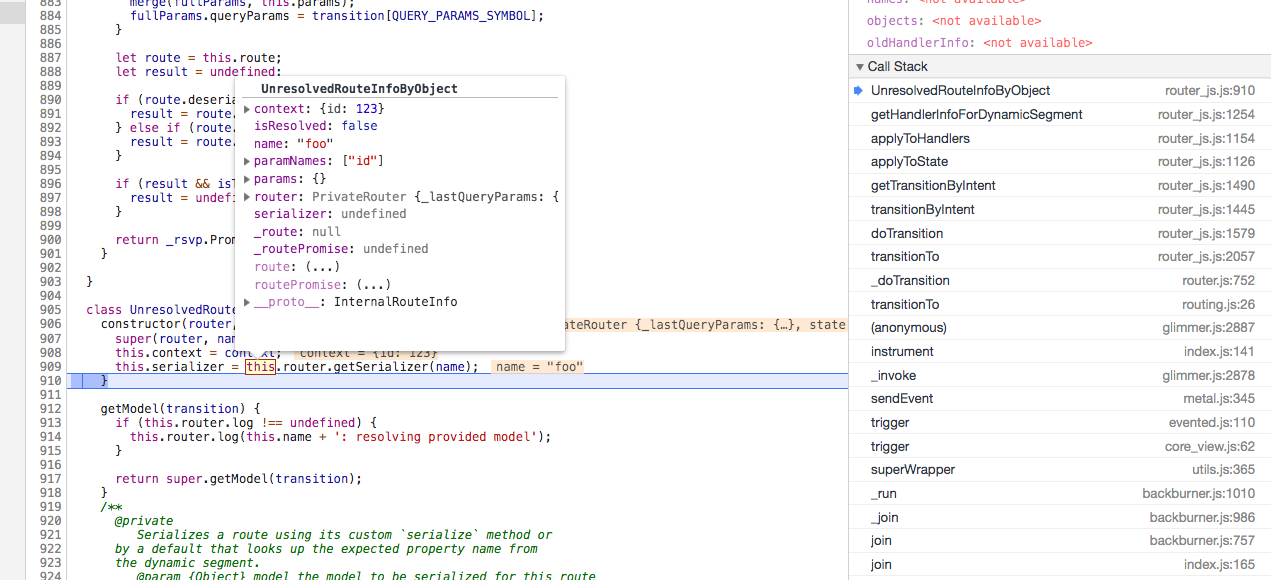Evaluate the routePromise: (...) lazy getter
Image resolution: width=1271 pixels, height=580 pixels.
click(346, 284)
